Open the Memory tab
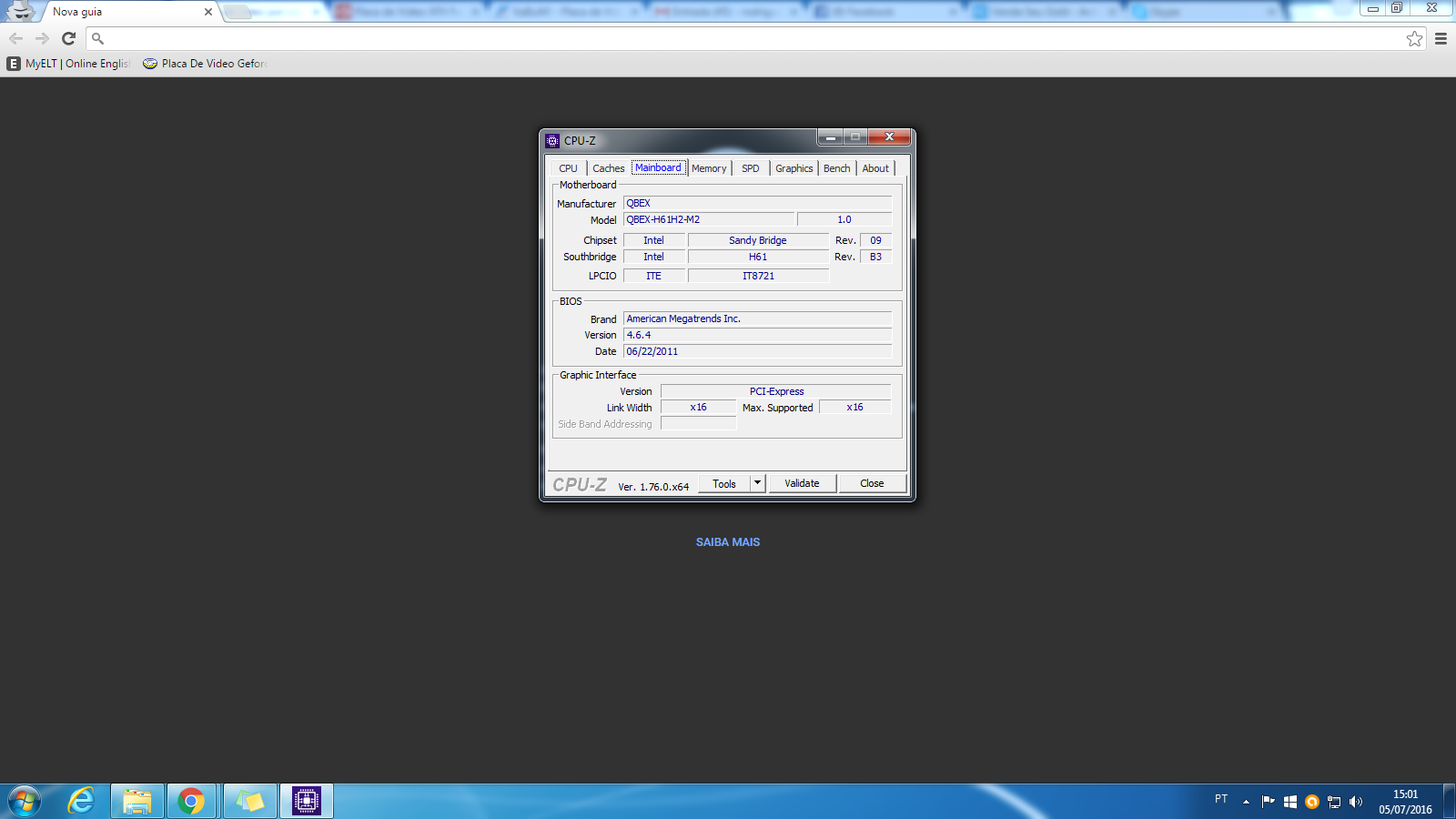The height and width of the screenshot is (819, 1456). point(709,168)
